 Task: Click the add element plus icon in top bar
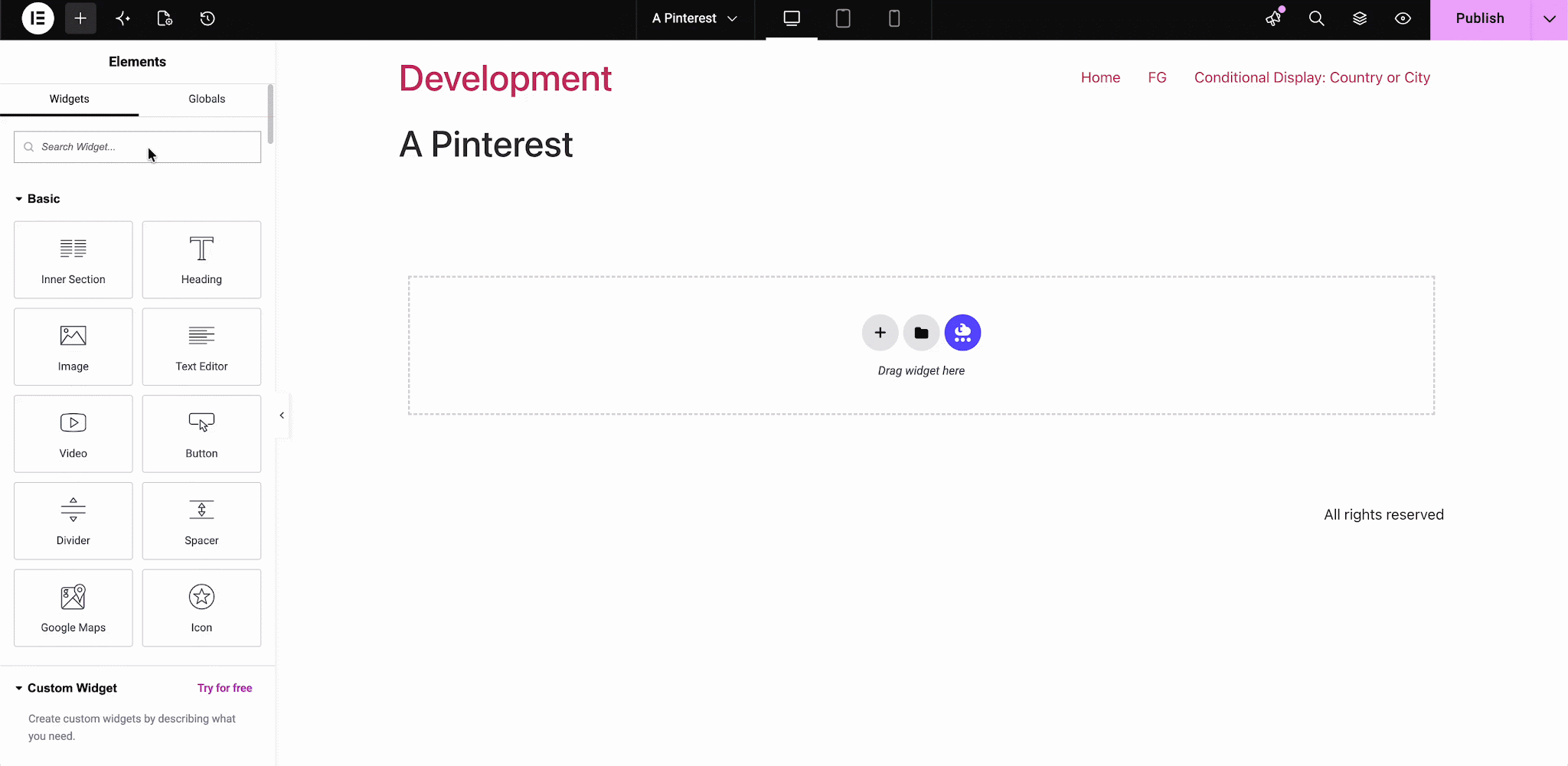tap(80, 18)
